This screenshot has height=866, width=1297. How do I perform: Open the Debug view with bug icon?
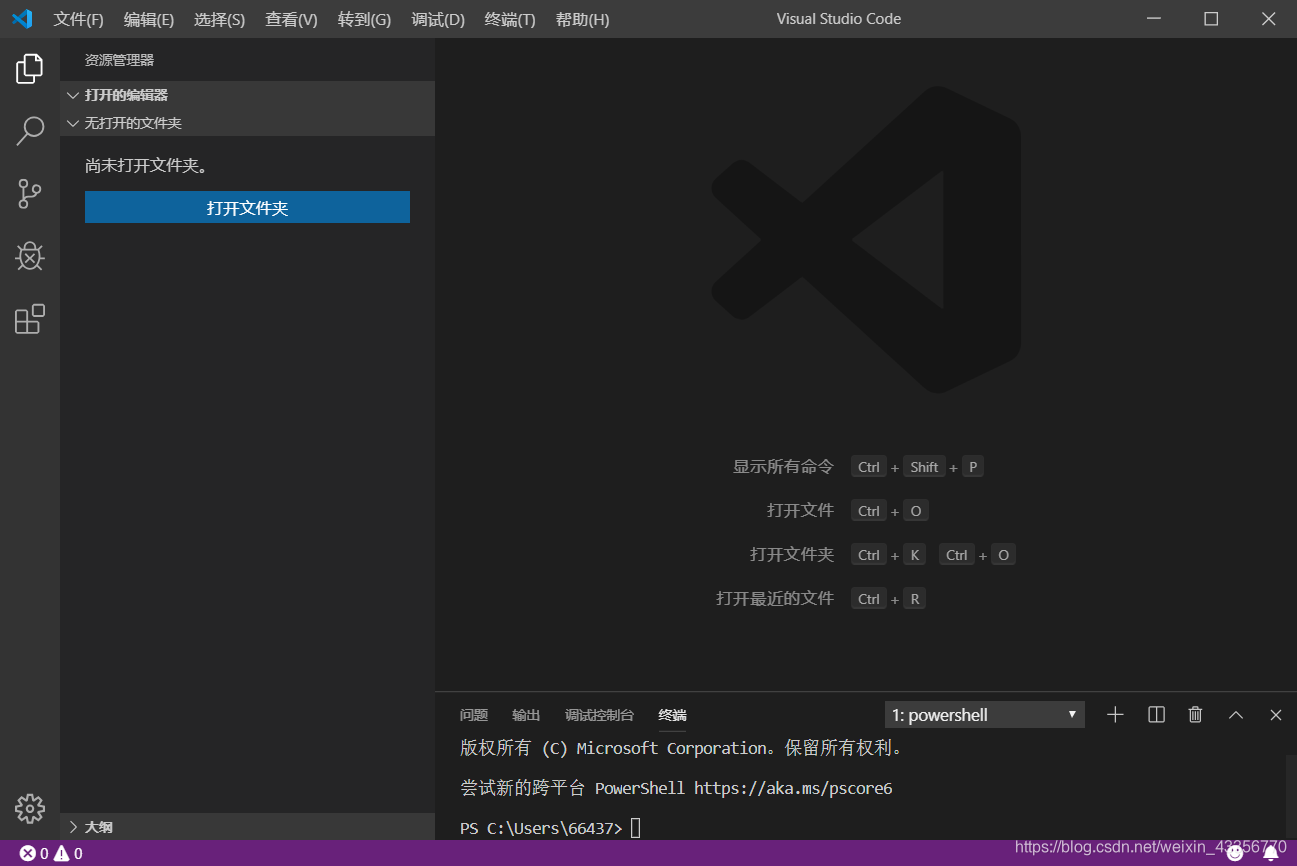pyautogui.click(x=30, y=256)
